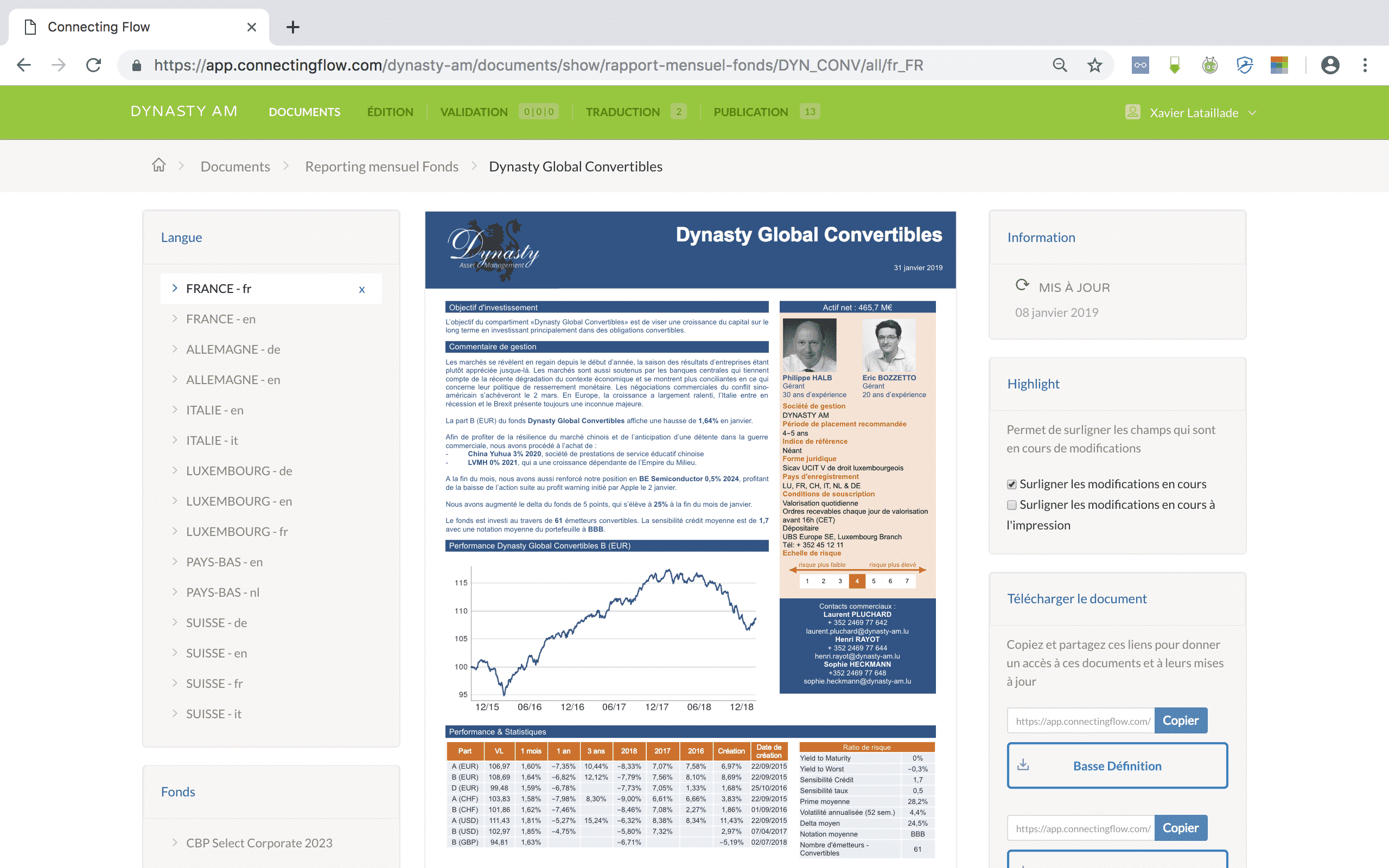Go to Reporting mensuel Fonds breadcrumb
Viewport: 1389px width, 868px height.
pos(381,167)
